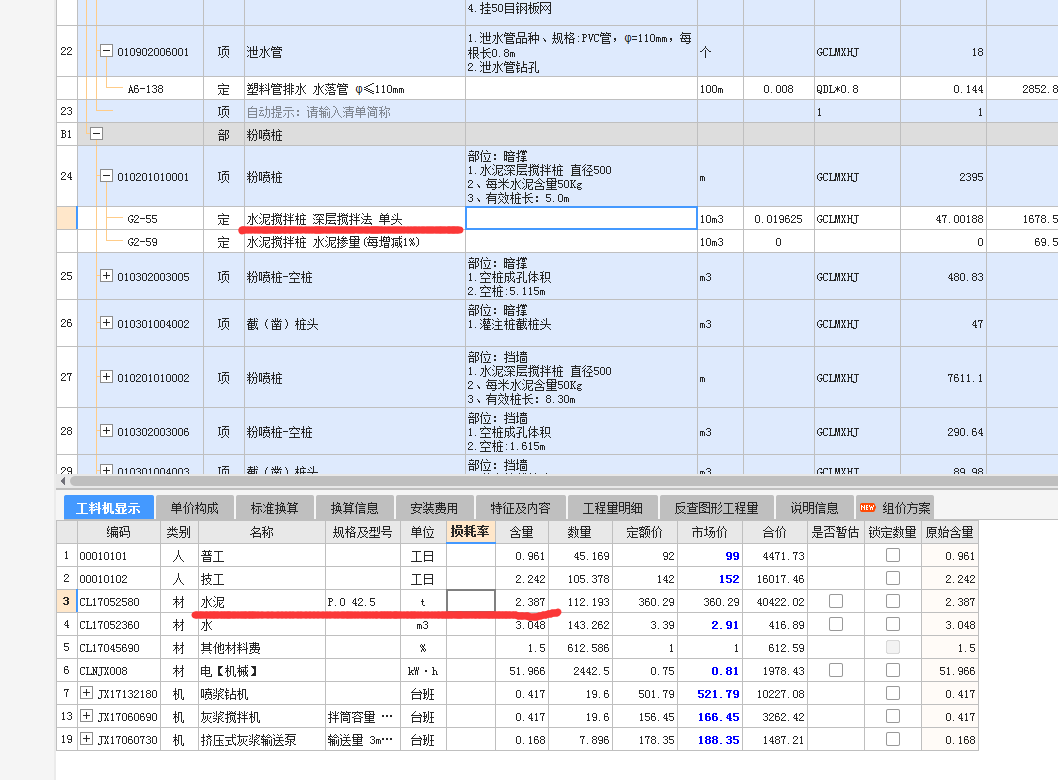Open the 工程量明细 tab
The height and width of the screenshot is (780, 1058).
pyautogui.click(x=612, y=508)
